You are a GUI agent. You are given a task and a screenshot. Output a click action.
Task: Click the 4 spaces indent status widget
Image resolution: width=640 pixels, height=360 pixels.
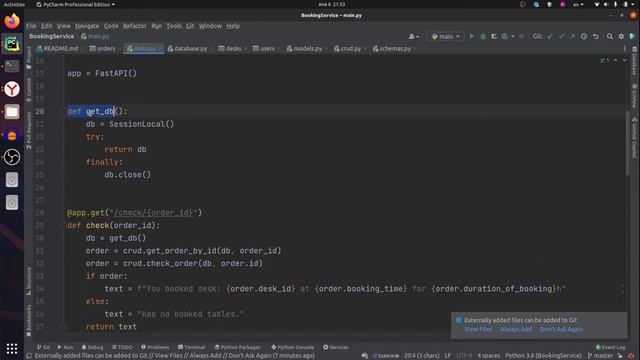489,356
